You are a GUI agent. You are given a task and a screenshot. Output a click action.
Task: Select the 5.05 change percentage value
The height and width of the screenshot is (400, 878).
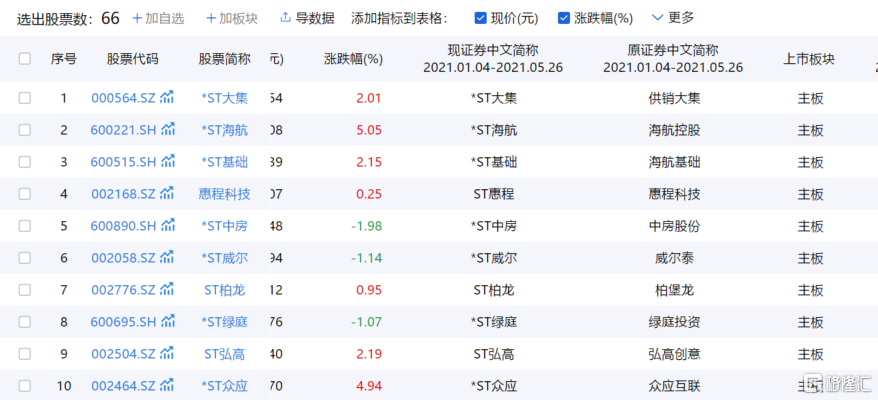368,130
